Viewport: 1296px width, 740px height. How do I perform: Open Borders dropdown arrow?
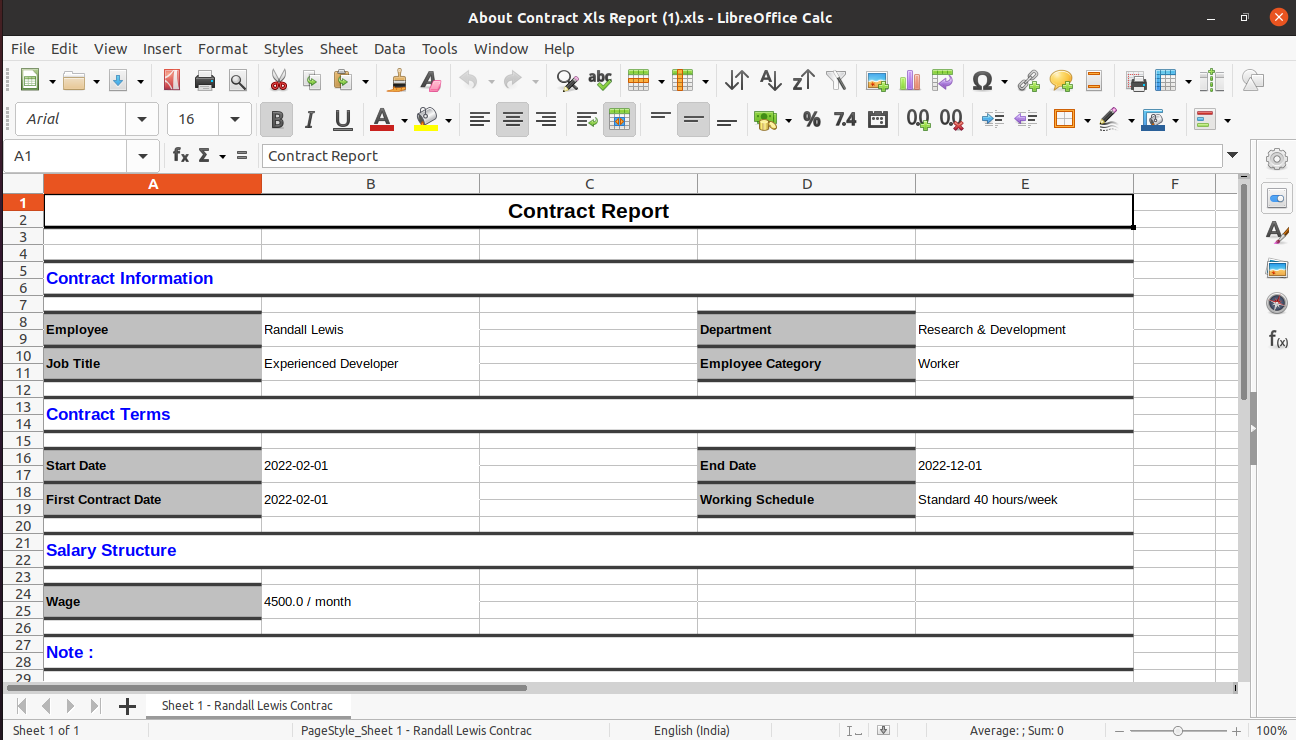click(x=1086, y=120)
